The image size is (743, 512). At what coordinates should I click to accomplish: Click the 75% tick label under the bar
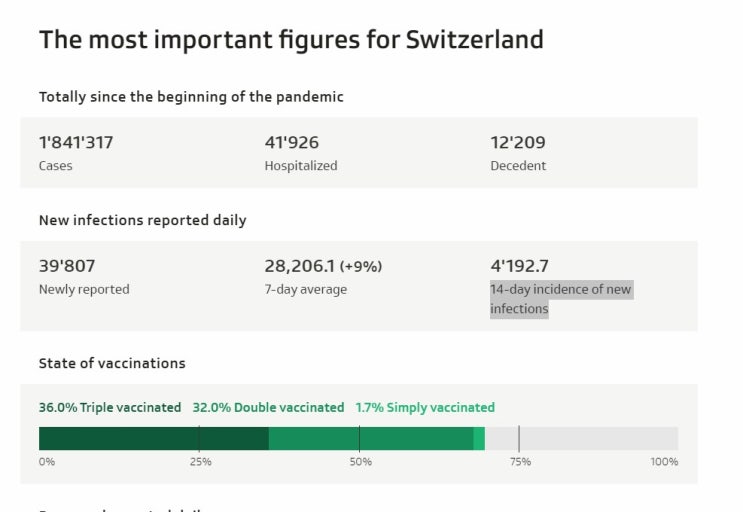click(520, 462)
